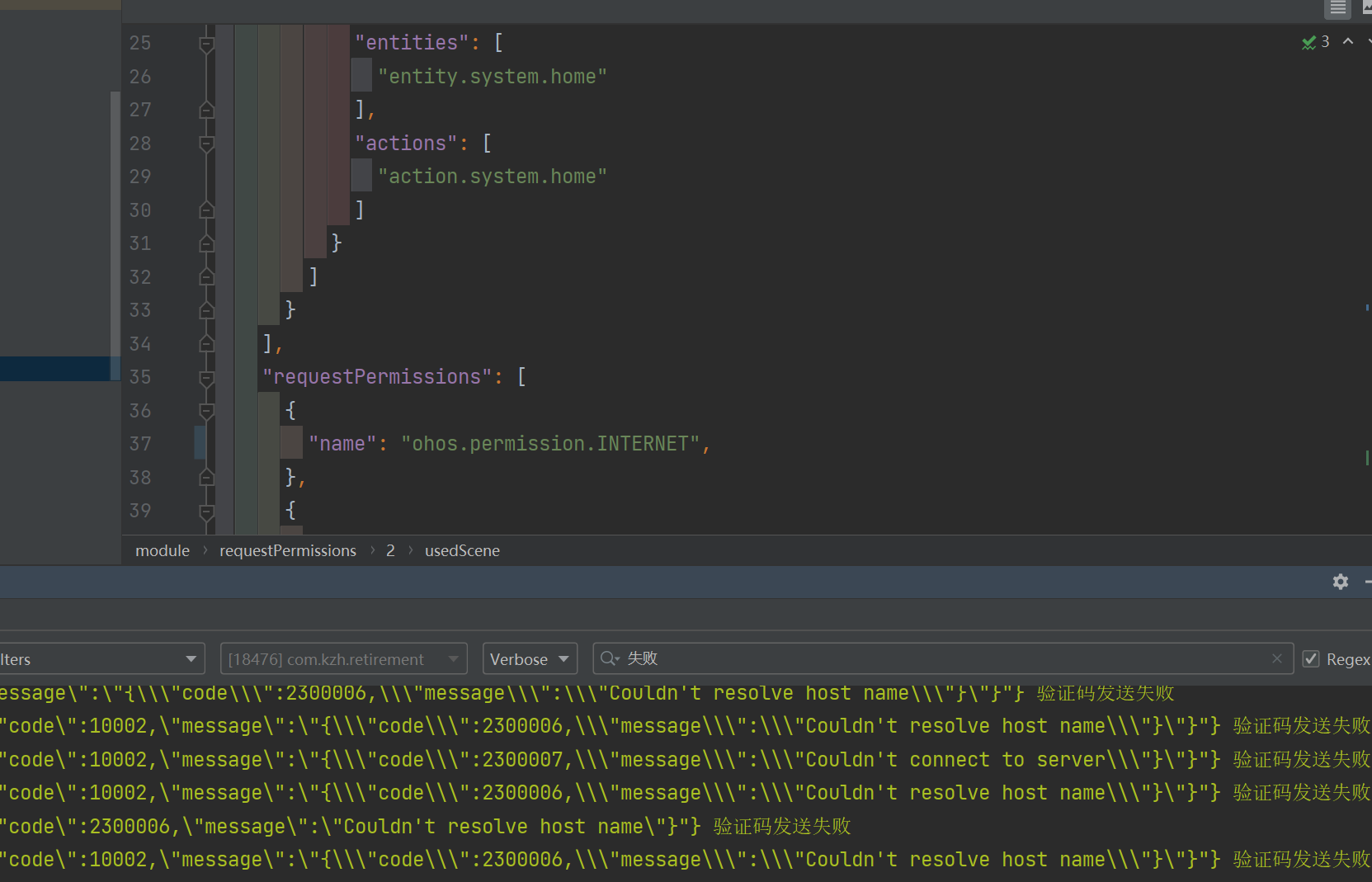The image size is (1372, 882).
Task: Collapse the fold marker on line 32
Action: tap(207, 277)
